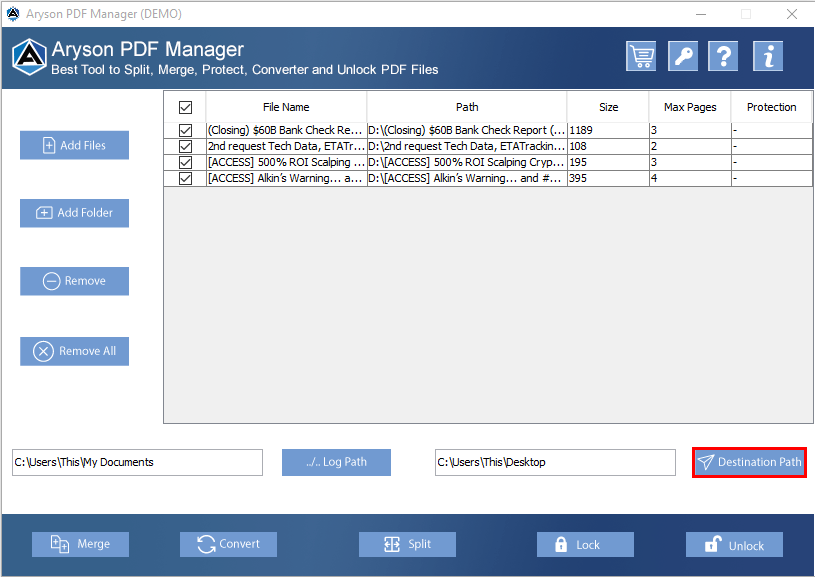Viewport: 815px width, 577px height.
Task: Merge the selected PDF files
Action: click(81, 544)
